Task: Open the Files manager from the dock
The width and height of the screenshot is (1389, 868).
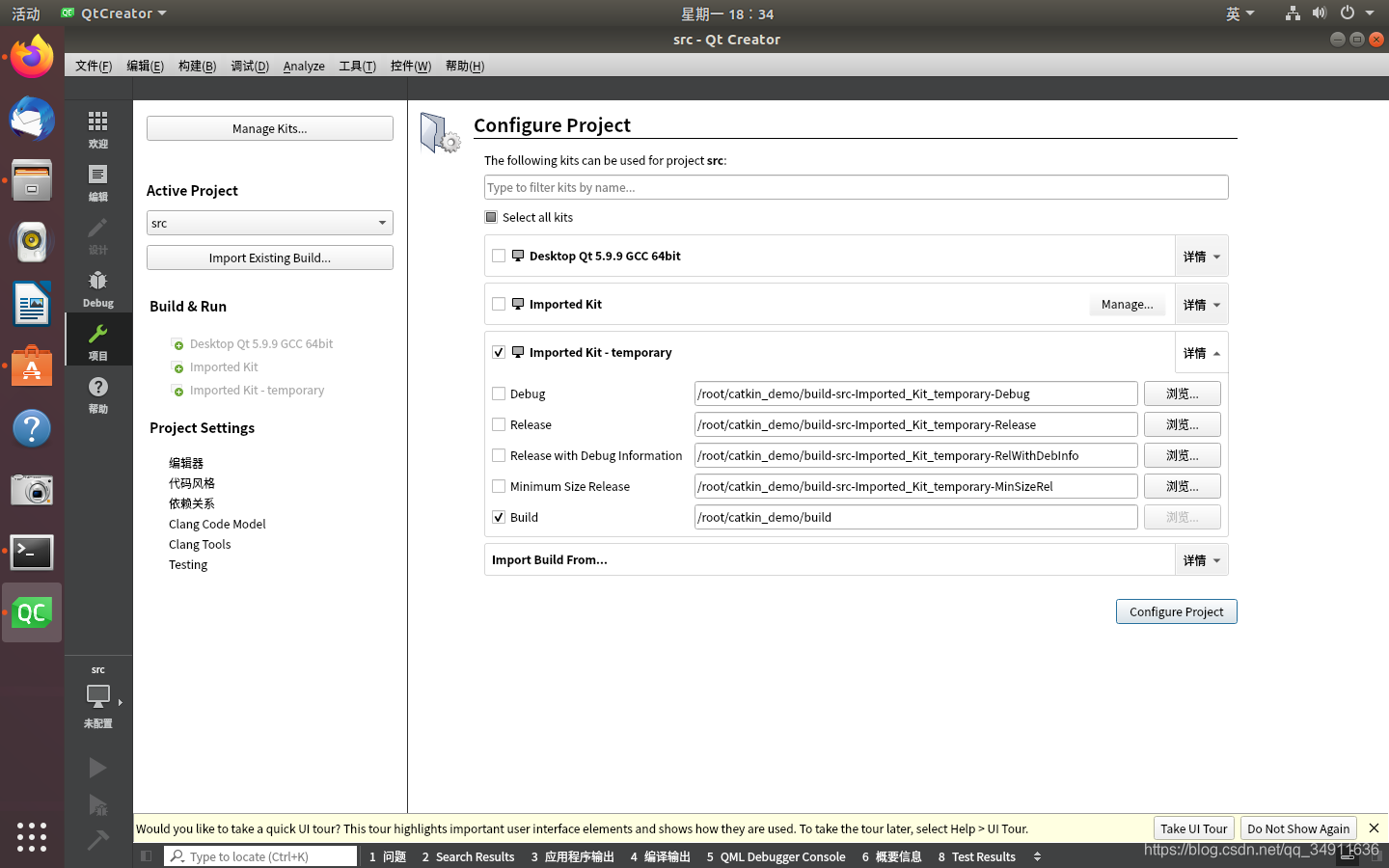Action: click(32, 180)
